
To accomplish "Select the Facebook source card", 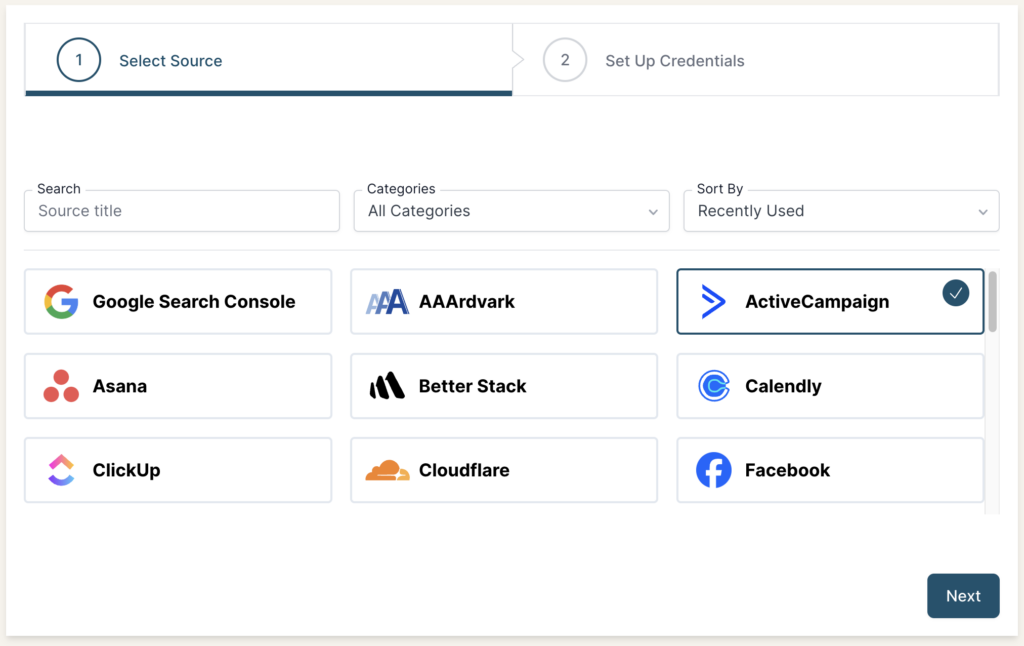I will click(x=830, y=470).
